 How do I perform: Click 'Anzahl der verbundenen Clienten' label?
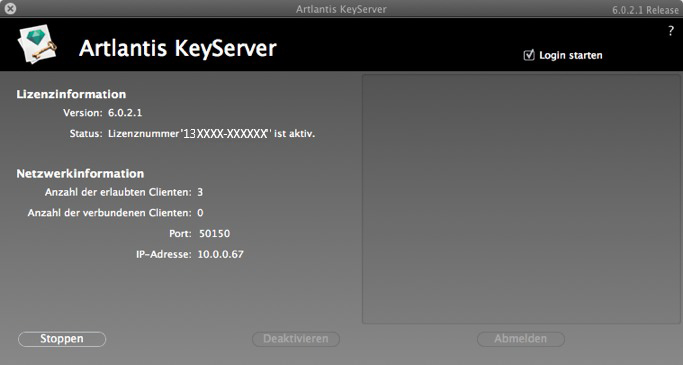[109, 213]
